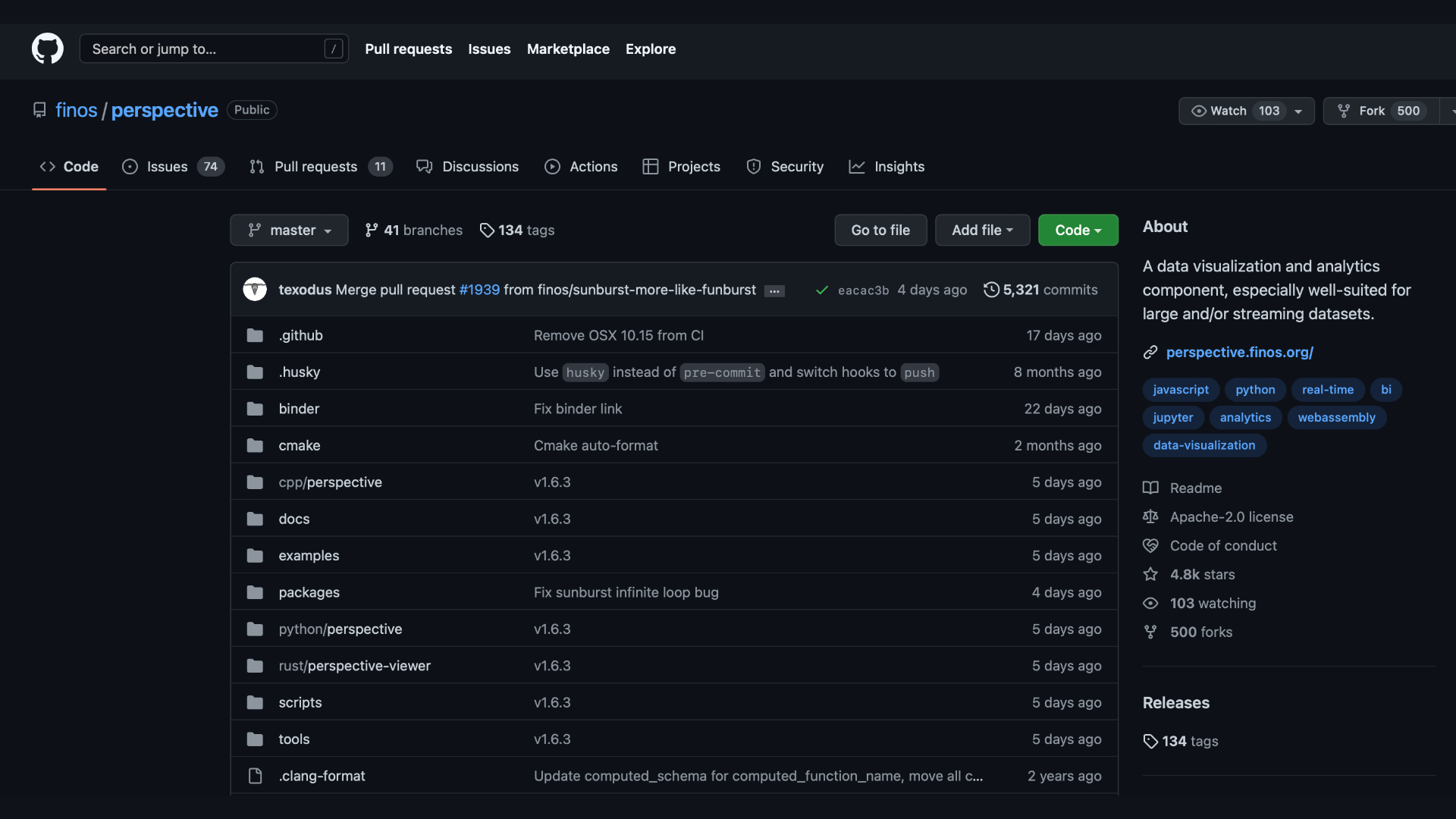The image size is (1456, 819).
Task: Open the rust/perspective-viewer folder
Action: point(354,666)
